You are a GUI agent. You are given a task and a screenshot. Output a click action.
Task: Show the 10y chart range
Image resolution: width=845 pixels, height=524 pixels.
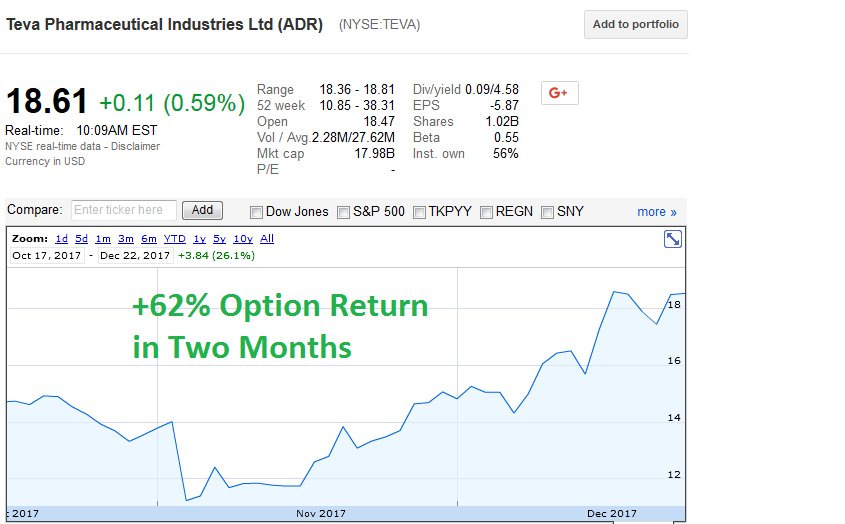[x=243, y=239]
